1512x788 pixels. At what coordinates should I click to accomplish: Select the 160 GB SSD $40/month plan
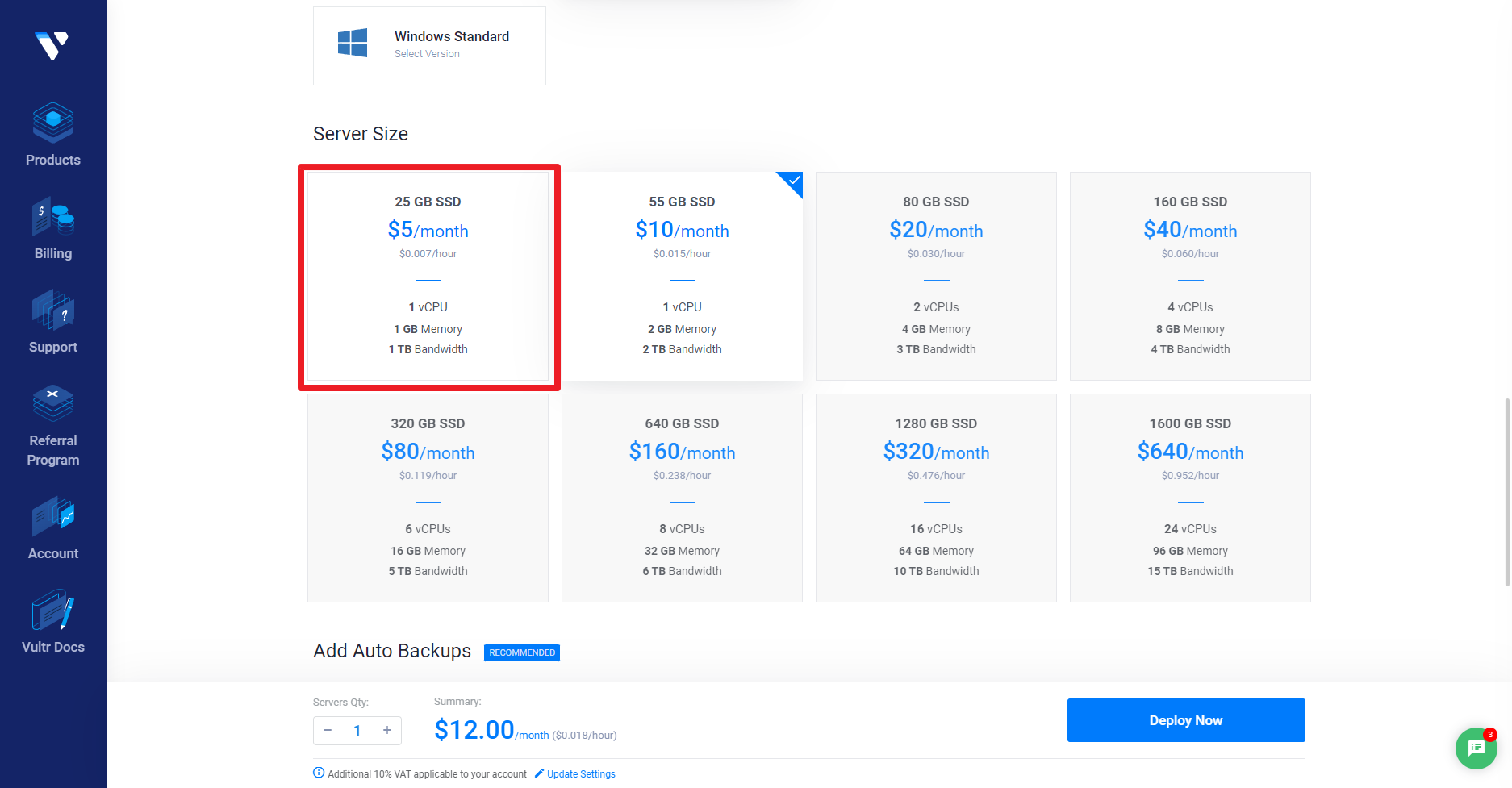click(1190, 276)
